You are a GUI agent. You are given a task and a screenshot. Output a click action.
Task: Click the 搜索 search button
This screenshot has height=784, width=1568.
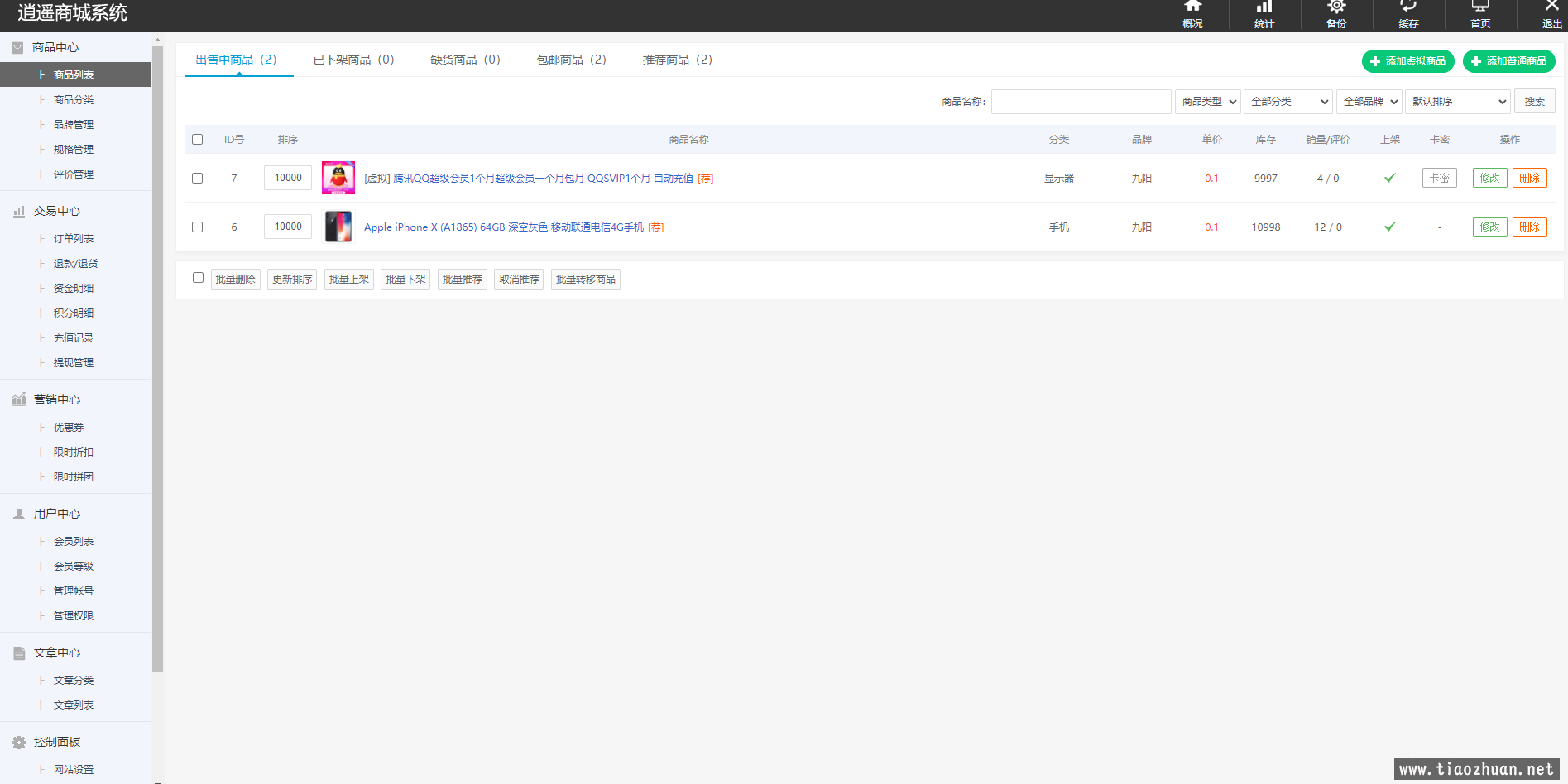pos(1535,102)
